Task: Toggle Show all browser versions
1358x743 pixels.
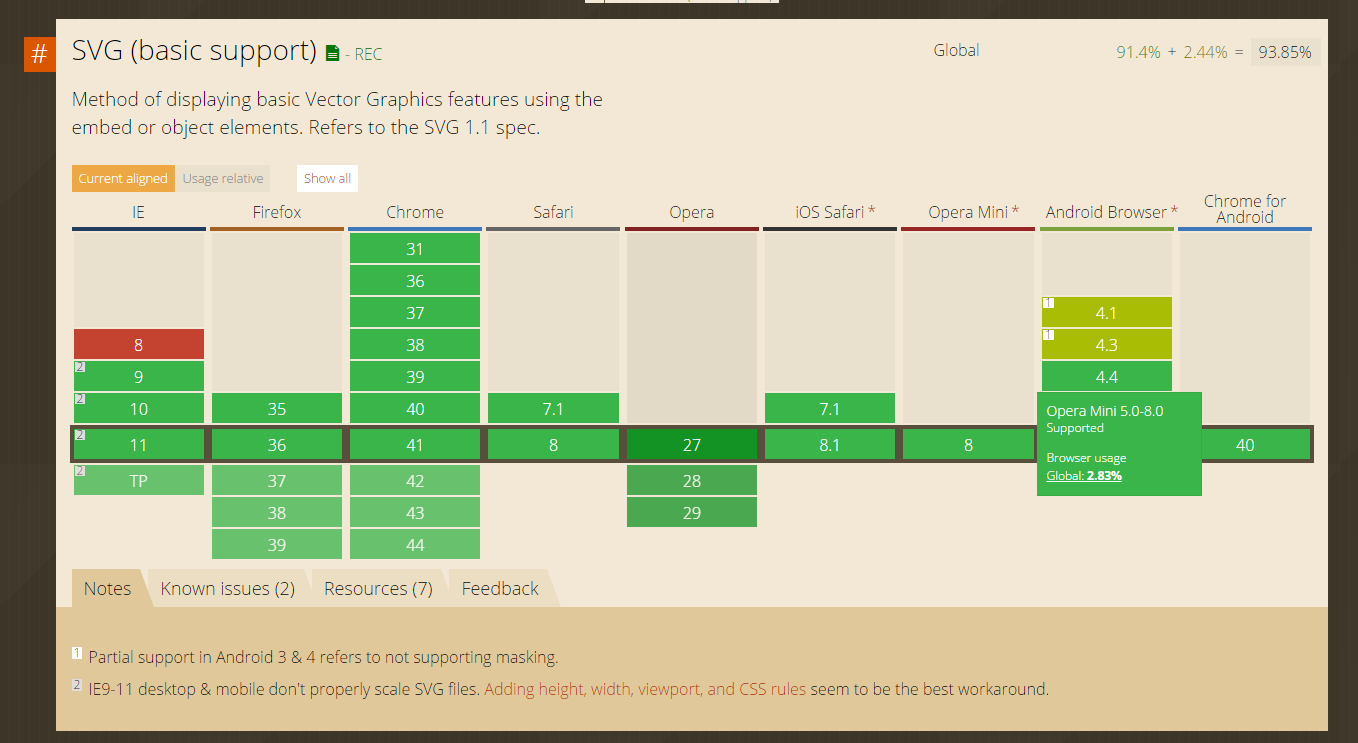Action: click(327, 177)
